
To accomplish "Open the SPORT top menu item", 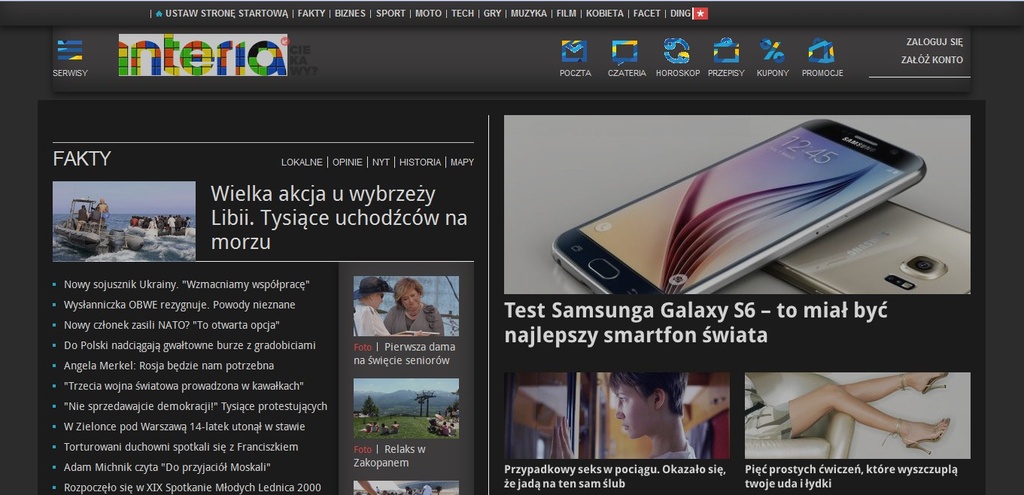I will pos(391,13).
